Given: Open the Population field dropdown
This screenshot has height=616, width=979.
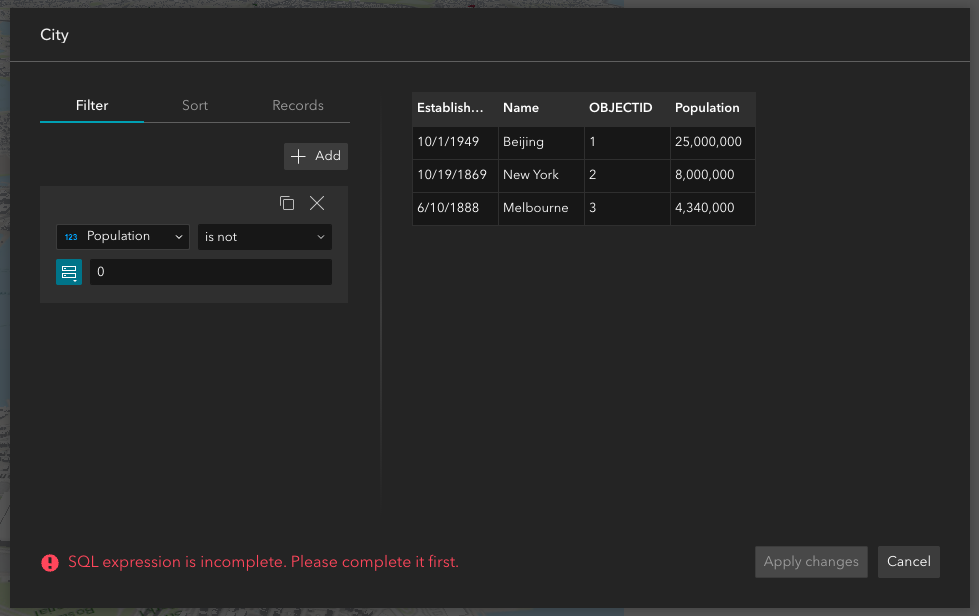Looking at the screenshot, I should 123,236.
